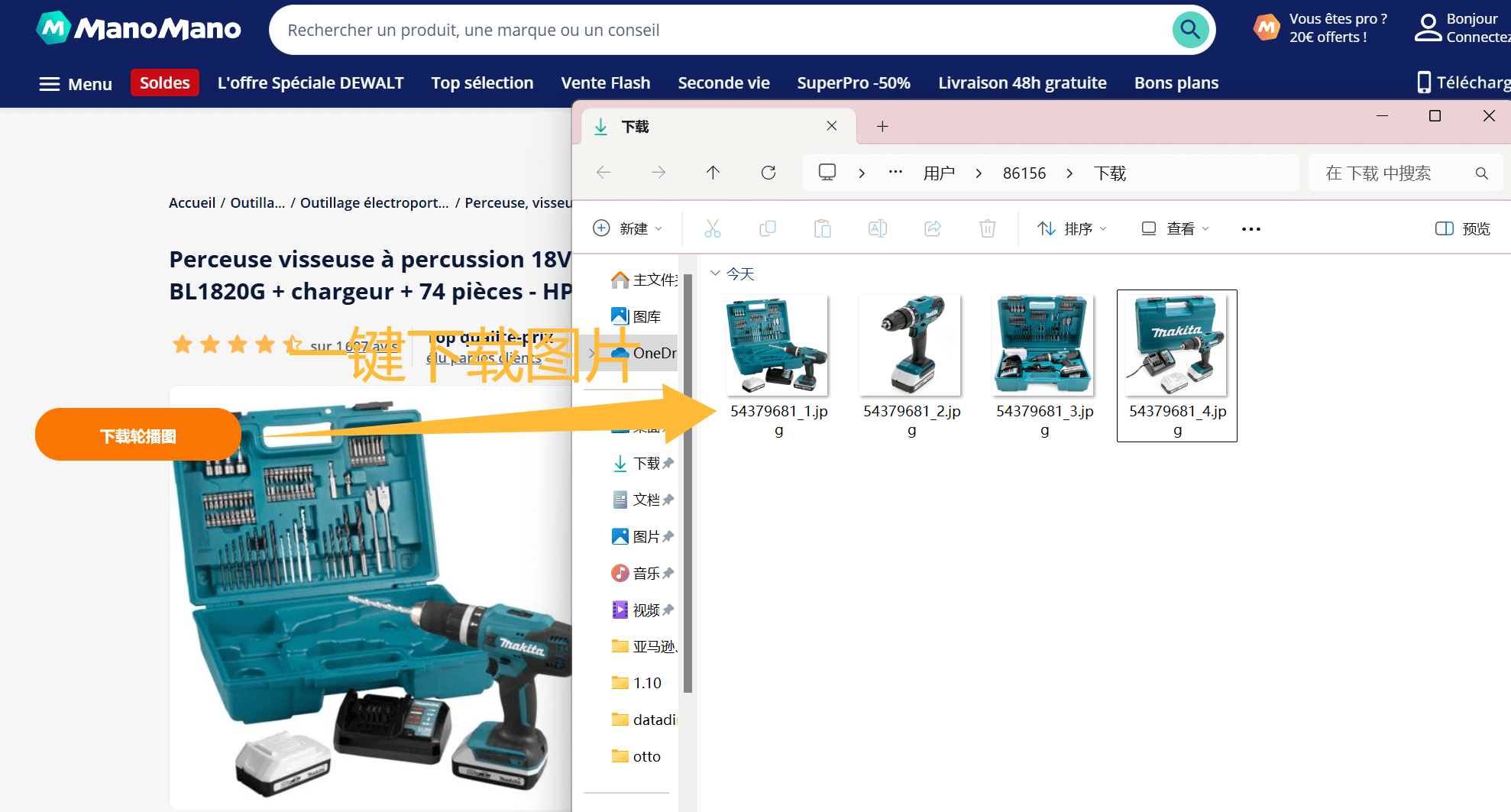Viewport: 1511px width, 812px height.
Task: Open Seconde vie nav item
Action: 724,82
